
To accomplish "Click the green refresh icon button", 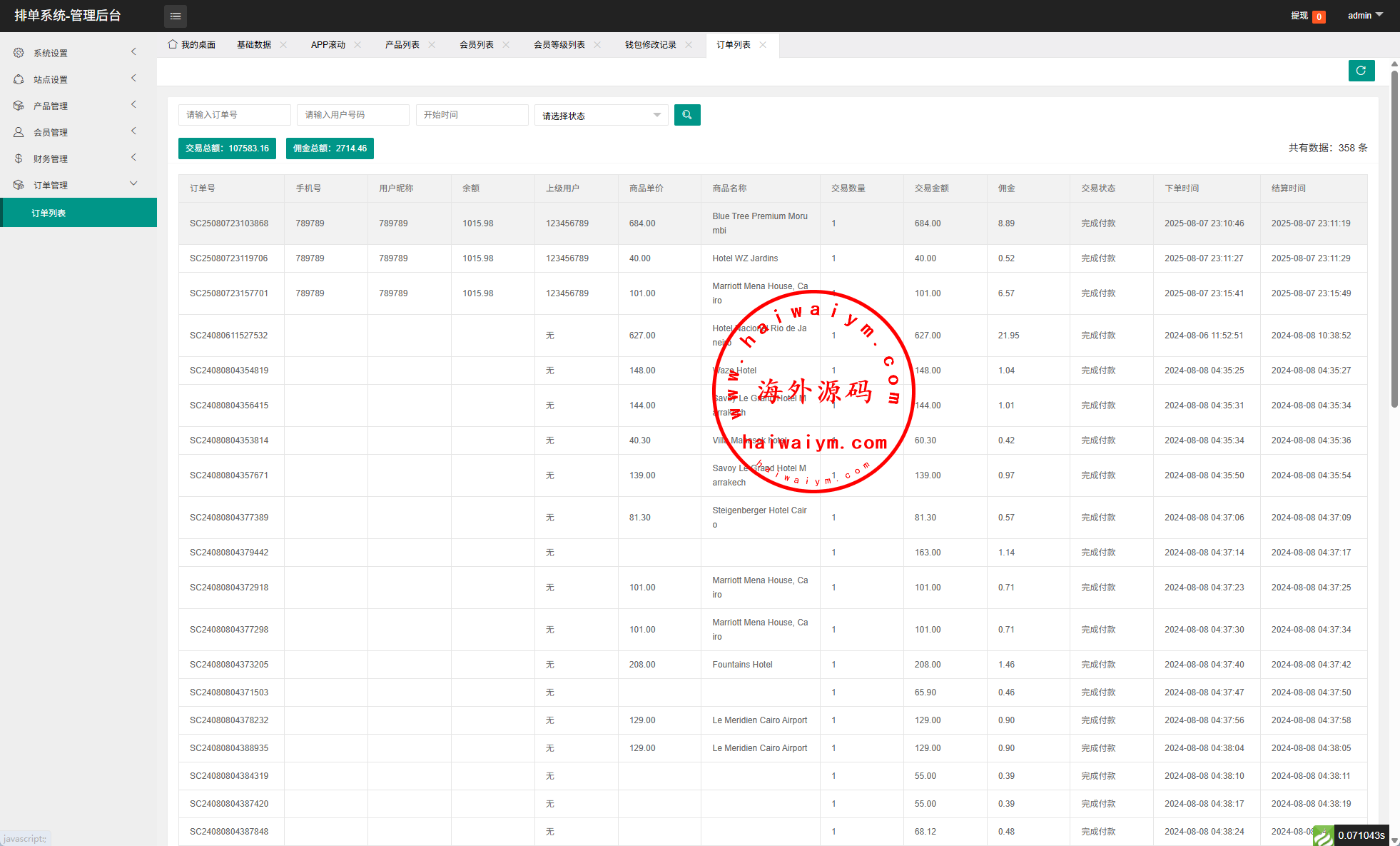I will pos(1361,71).
